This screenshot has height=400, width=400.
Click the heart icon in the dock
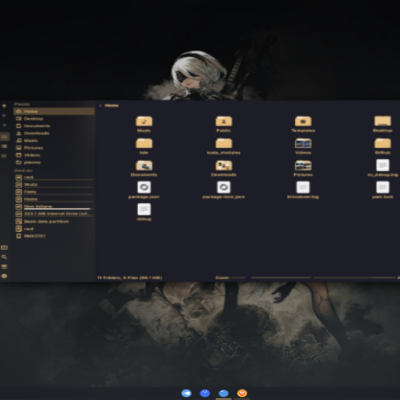[x=242, y=393]
